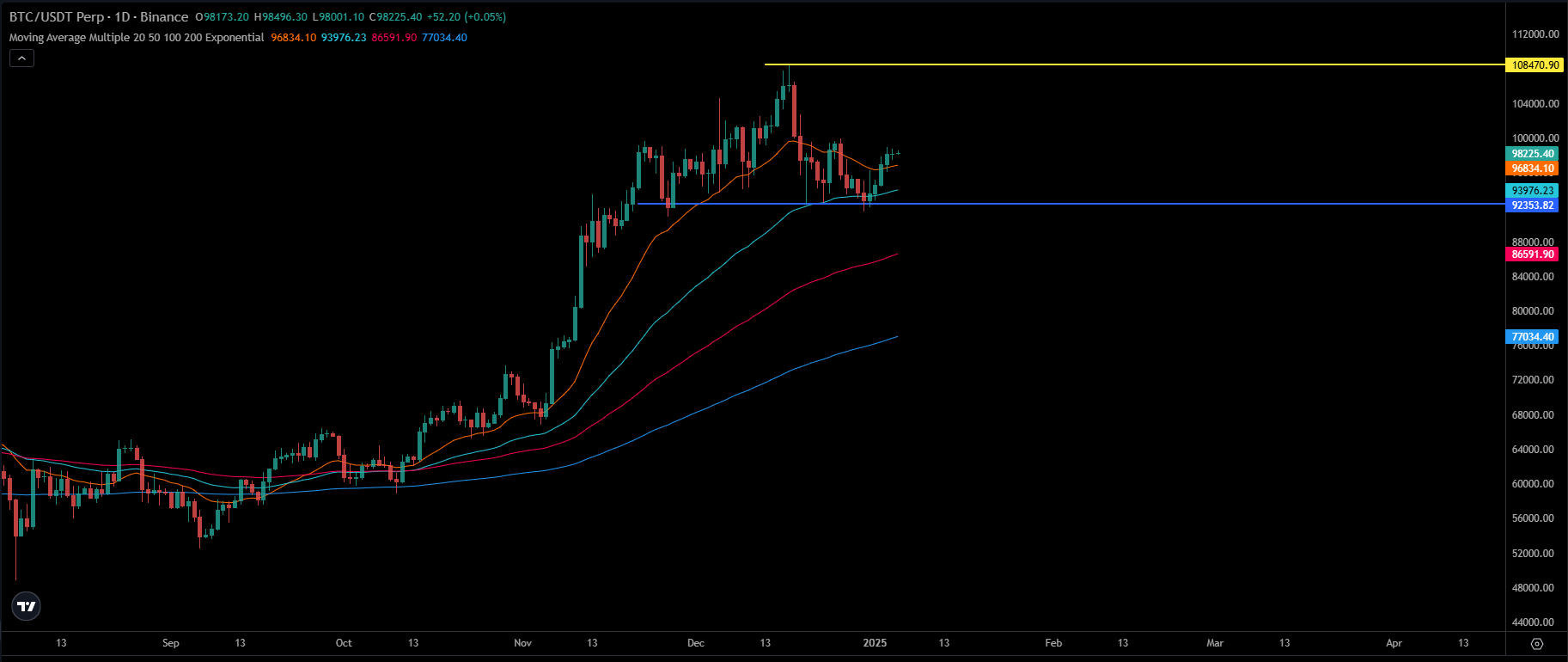The width and height of the screenshot is (1568, 662).
Task: Click the 86591.90 value in indicator legend
Action: [x=394, y=38]
